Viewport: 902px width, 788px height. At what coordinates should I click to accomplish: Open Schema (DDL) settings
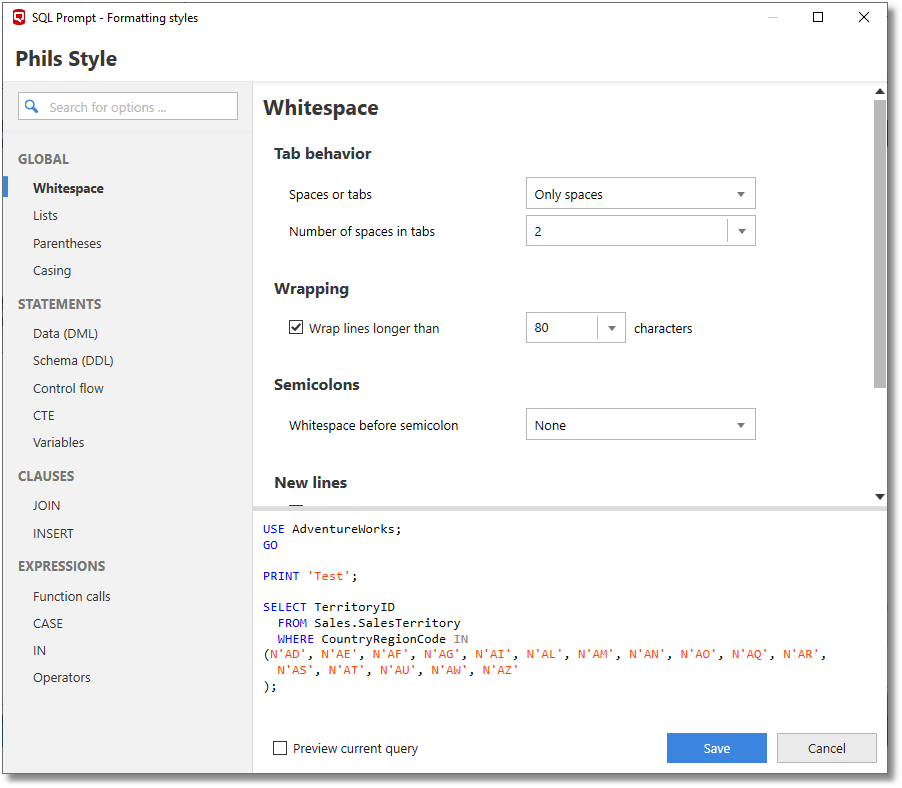(73, 361)
